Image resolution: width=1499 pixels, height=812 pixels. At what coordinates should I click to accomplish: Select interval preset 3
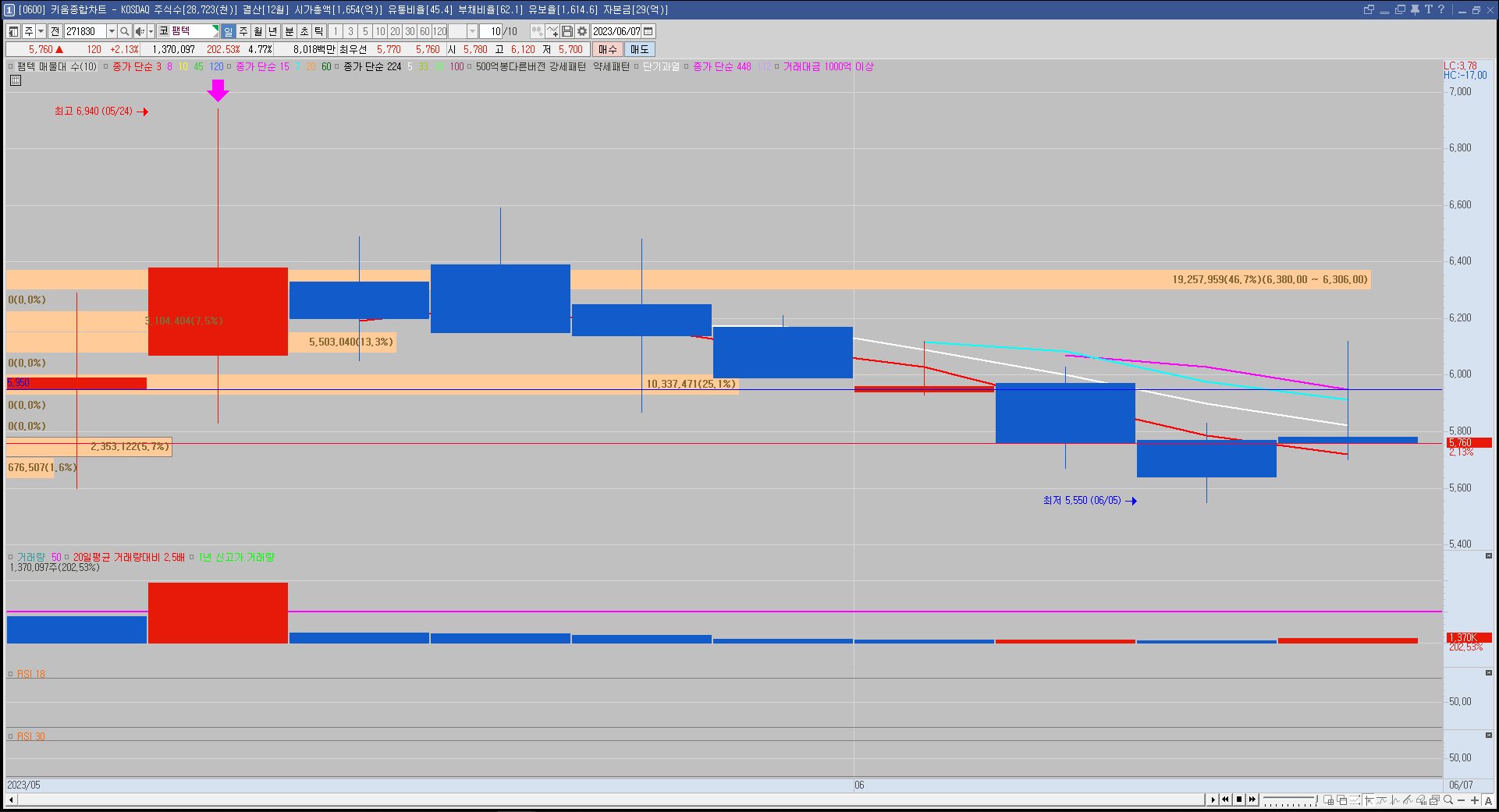coord(350,31)
